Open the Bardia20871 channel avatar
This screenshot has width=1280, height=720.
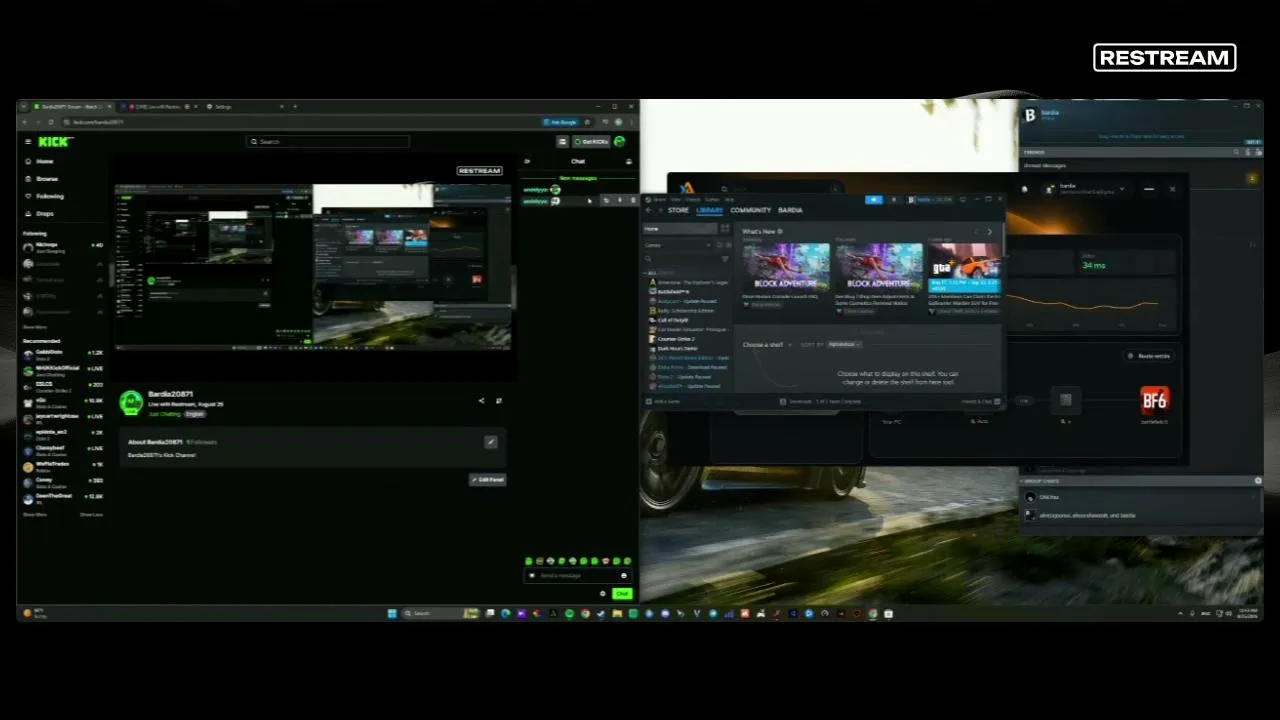(130, 402)
